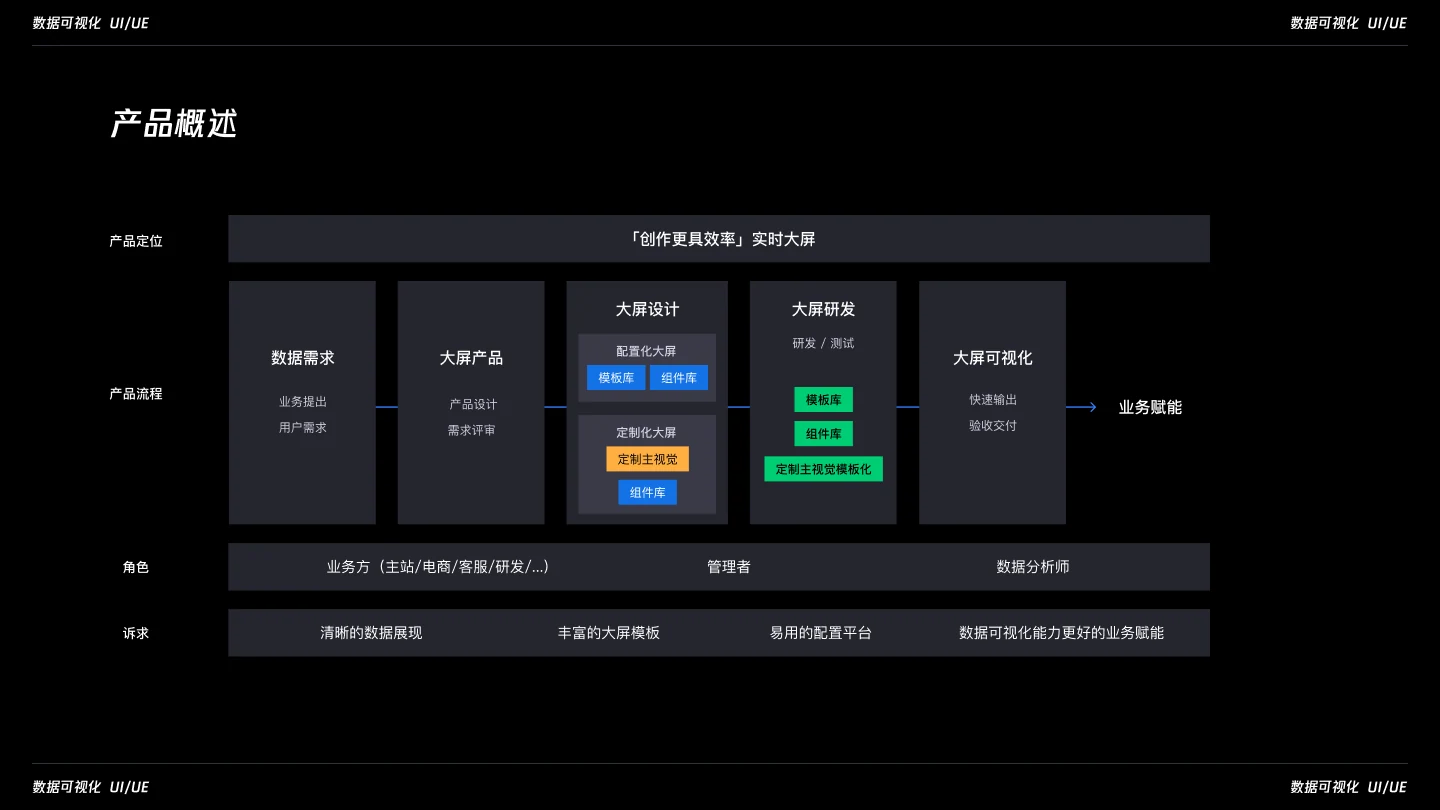
Task: Select the 研发 / 测试 text
Action: pyautogui.click(x=823, y=343)
